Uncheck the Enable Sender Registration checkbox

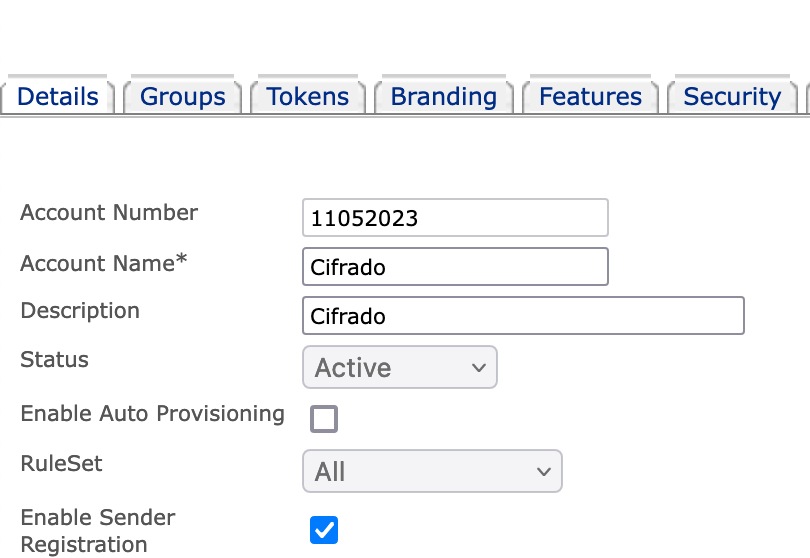coord(324,529)
